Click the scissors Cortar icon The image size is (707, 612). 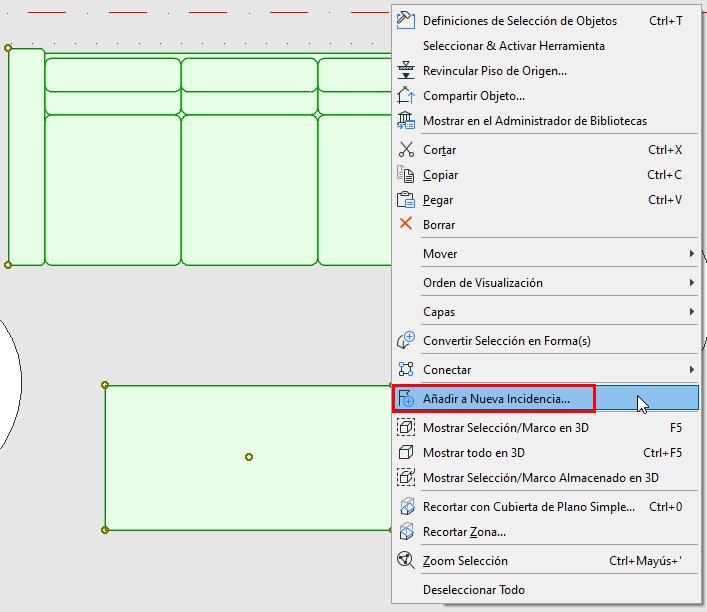pos(406,150)
